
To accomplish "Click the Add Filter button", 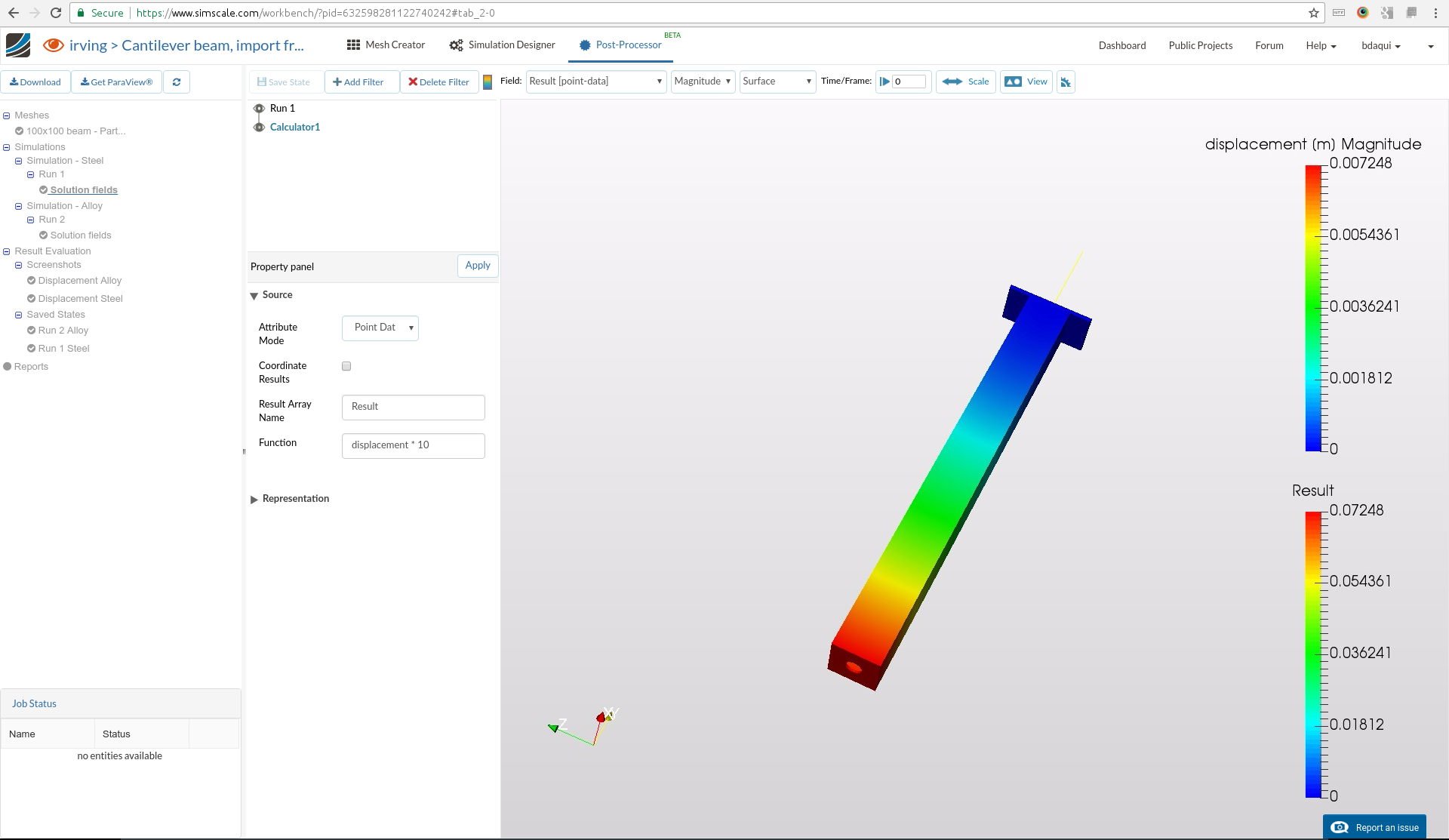I will (x=359, y=82).
